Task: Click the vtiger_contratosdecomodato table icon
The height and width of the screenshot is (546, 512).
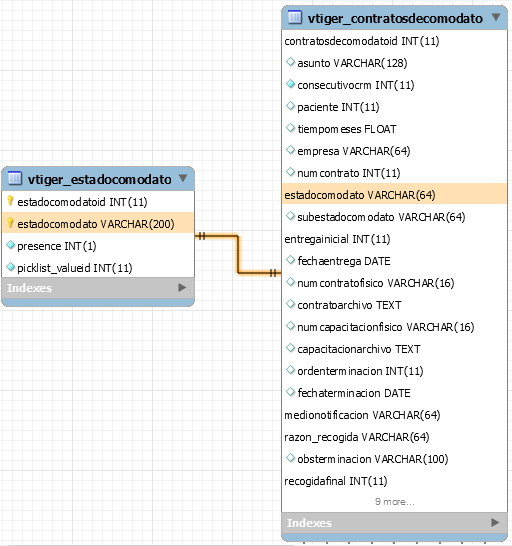Action: pyautogui.click(x=295, y=17)
